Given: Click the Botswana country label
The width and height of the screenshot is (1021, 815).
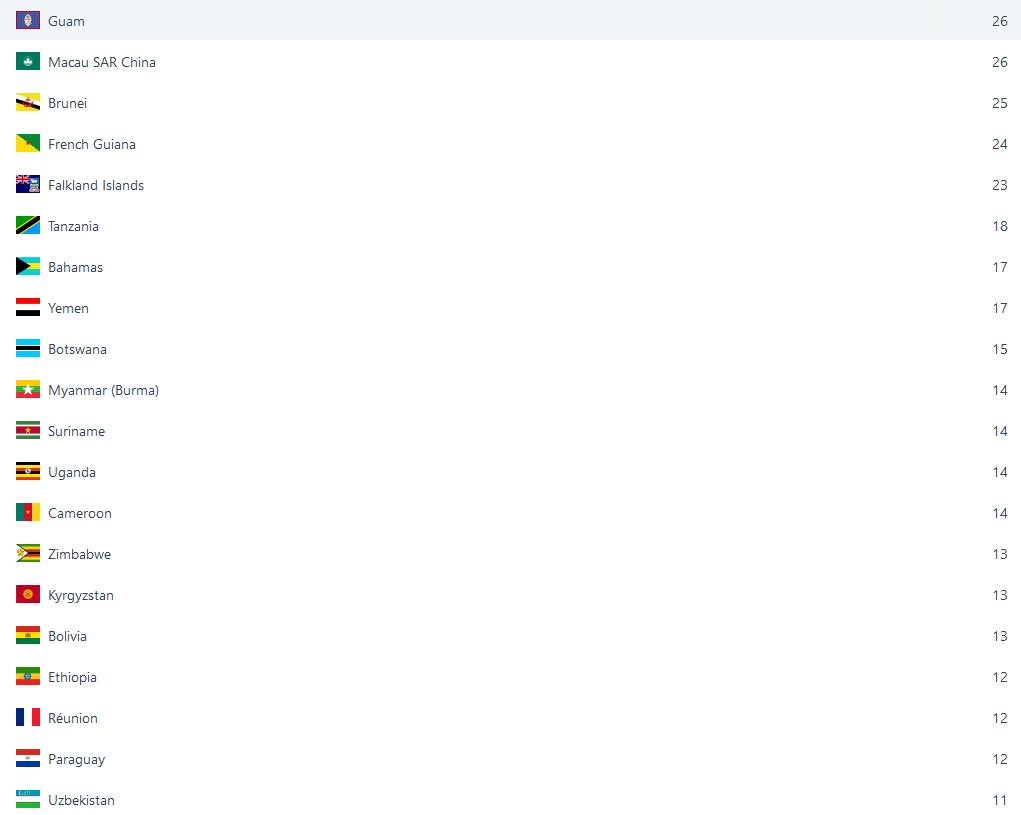Looking at the screenshot, I should tap(77, 349).
